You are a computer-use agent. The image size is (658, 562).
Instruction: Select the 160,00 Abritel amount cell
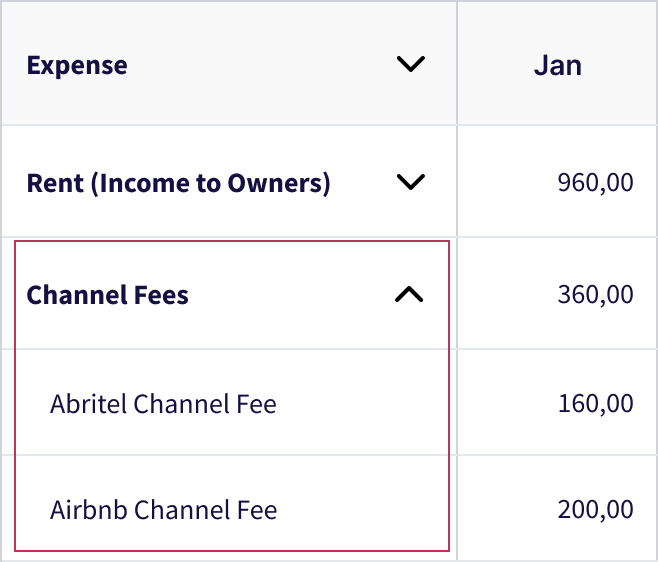[595, 404]
